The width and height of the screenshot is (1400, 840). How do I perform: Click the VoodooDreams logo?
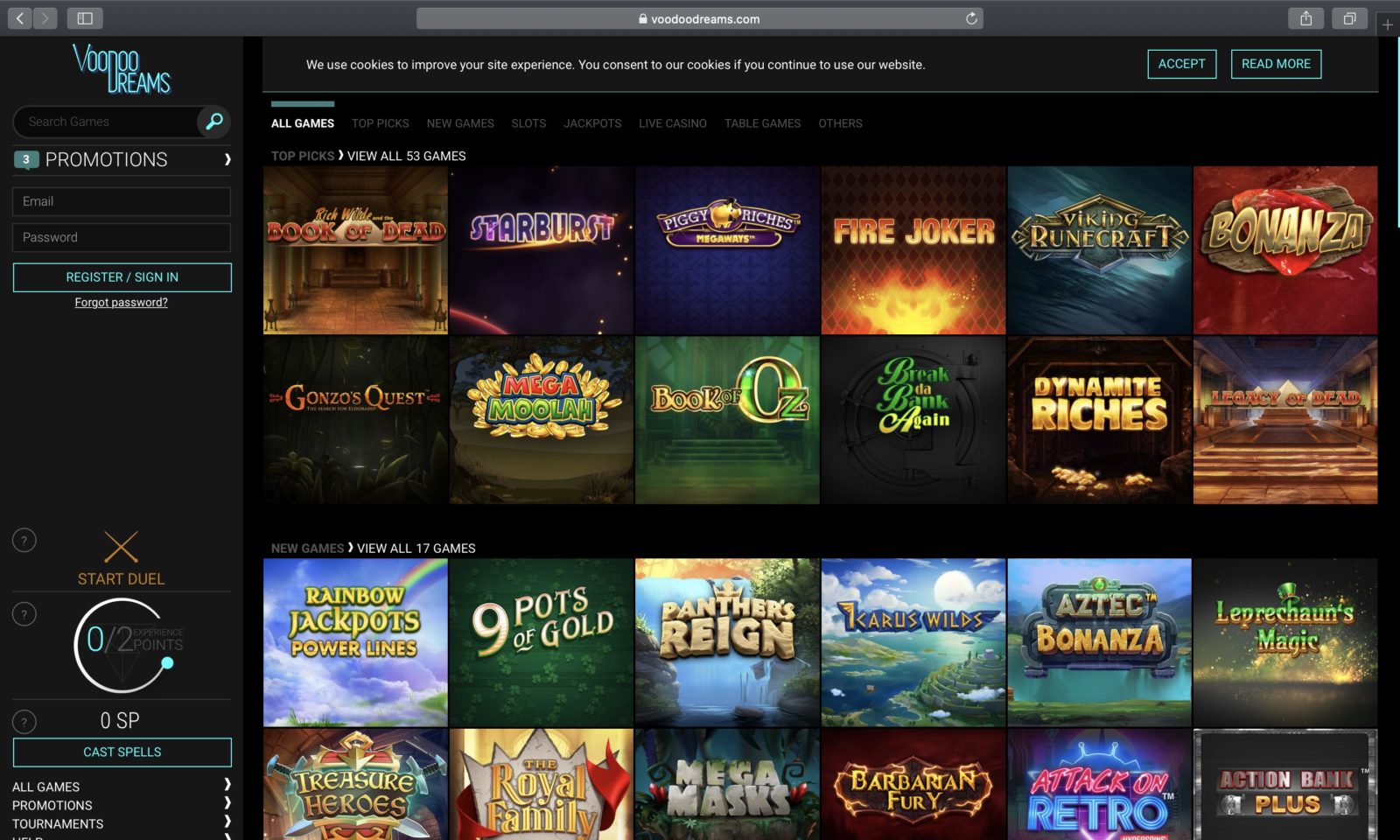click(x=121, y=70)
